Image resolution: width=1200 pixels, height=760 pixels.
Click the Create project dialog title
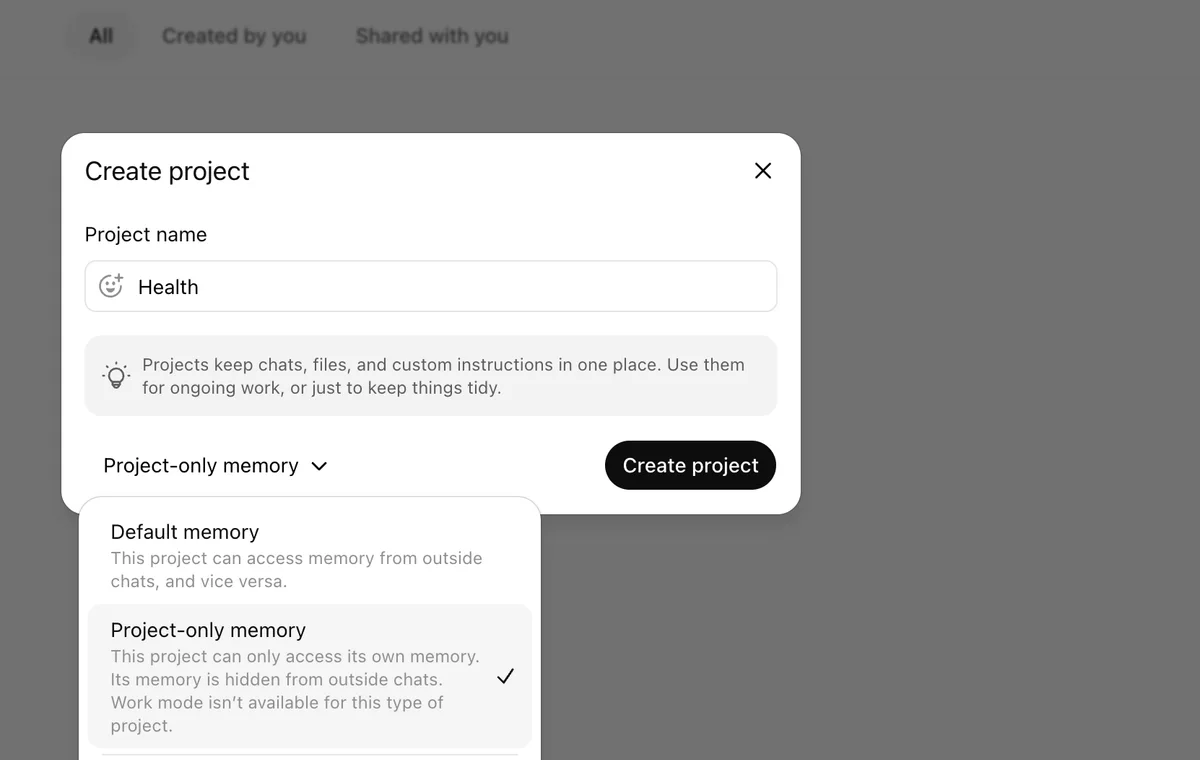(x=167, y=171)
